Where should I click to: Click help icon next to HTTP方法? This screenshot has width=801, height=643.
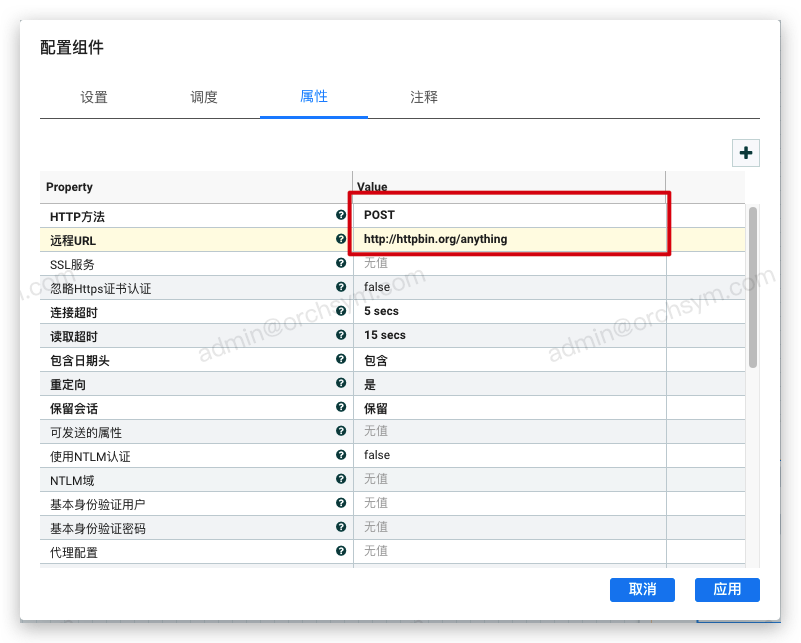click(341, 215)
